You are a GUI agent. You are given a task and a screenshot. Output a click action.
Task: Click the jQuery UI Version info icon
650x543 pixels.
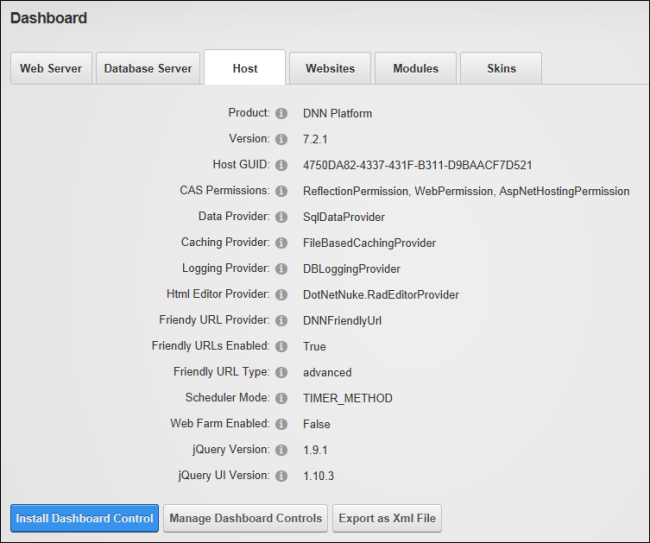(x=281, y=476)
